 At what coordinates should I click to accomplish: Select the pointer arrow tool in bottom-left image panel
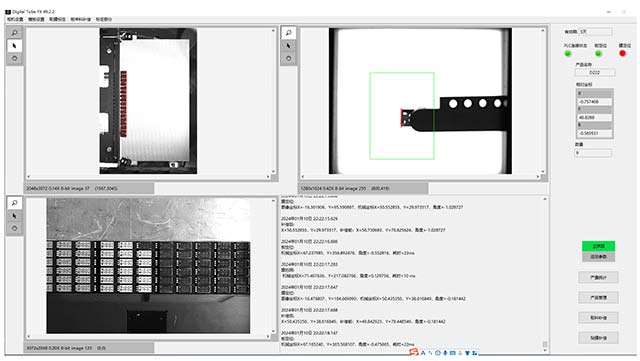15,216
